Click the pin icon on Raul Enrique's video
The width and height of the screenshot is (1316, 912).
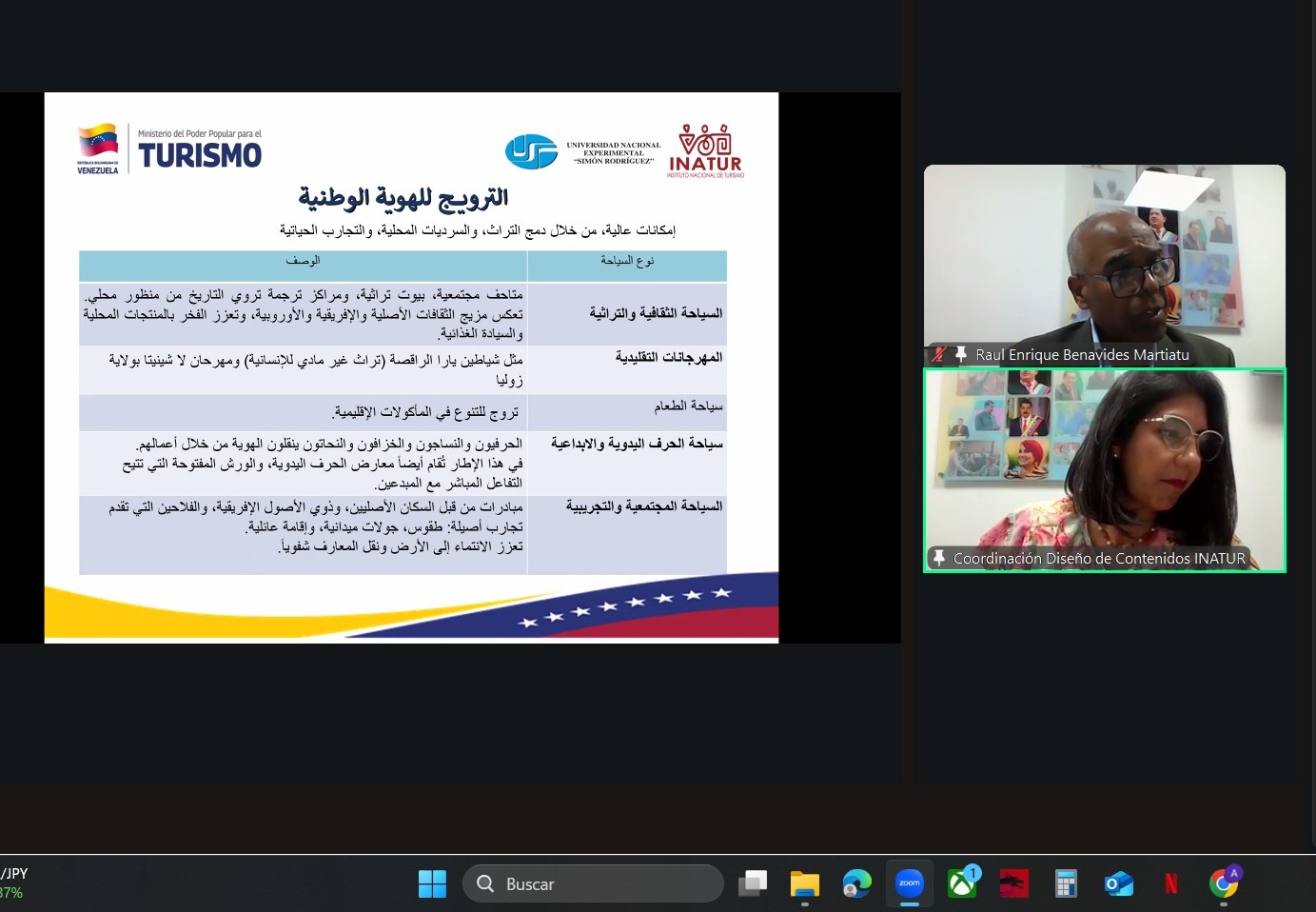[x=961, y=355]
